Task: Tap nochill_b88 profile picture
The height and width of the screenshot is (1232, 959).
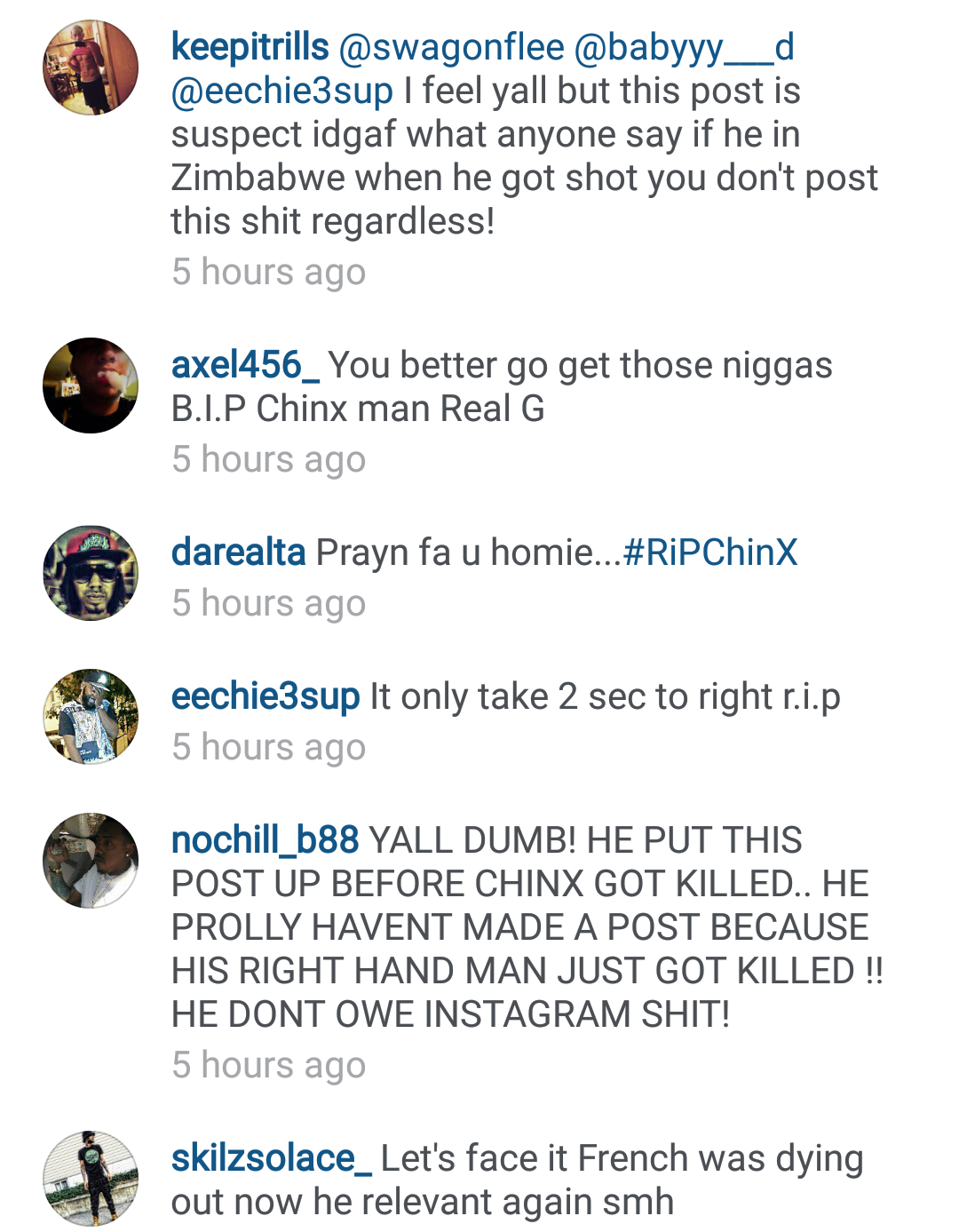Action: coord(91,861)
